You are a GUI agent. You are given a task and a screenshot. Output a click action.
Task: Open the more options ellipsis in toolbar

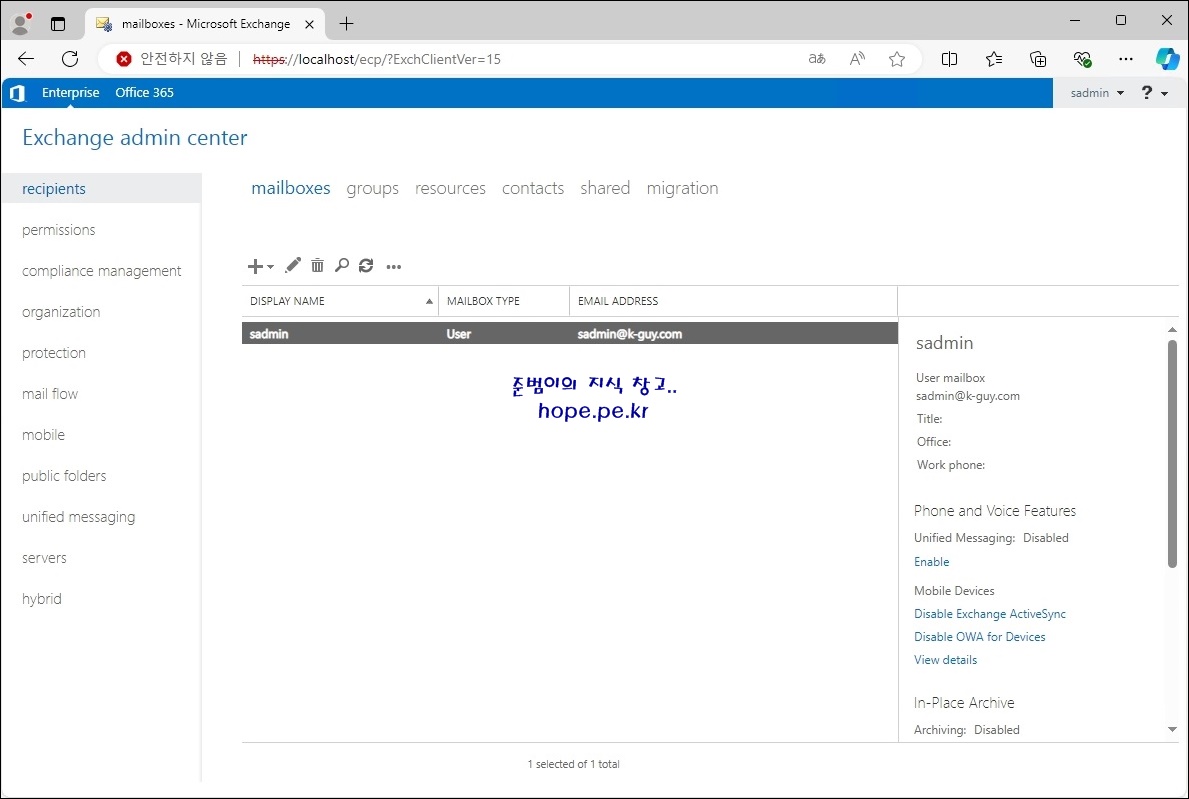(x=394, y=267)
